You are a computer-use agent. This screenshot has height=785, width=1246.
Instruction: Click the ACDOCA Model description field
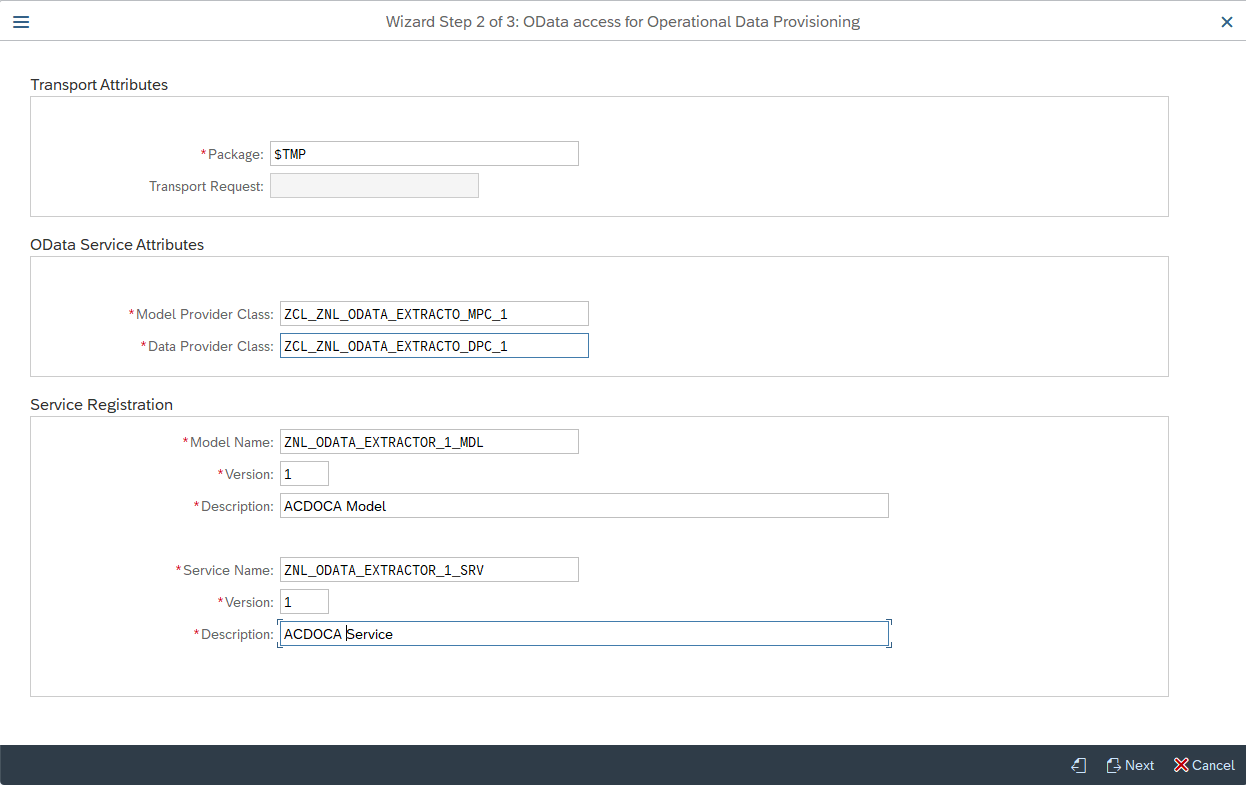[x=584, y=505]
